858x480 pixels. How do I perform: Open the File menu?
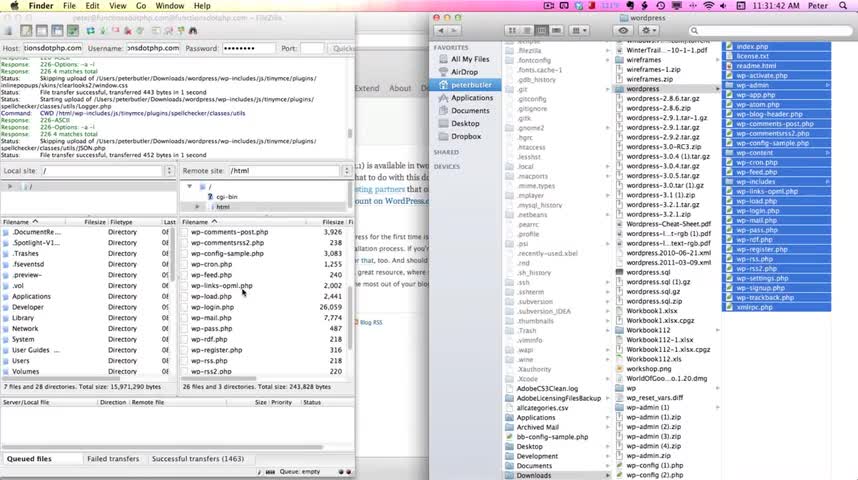point(69,5)
